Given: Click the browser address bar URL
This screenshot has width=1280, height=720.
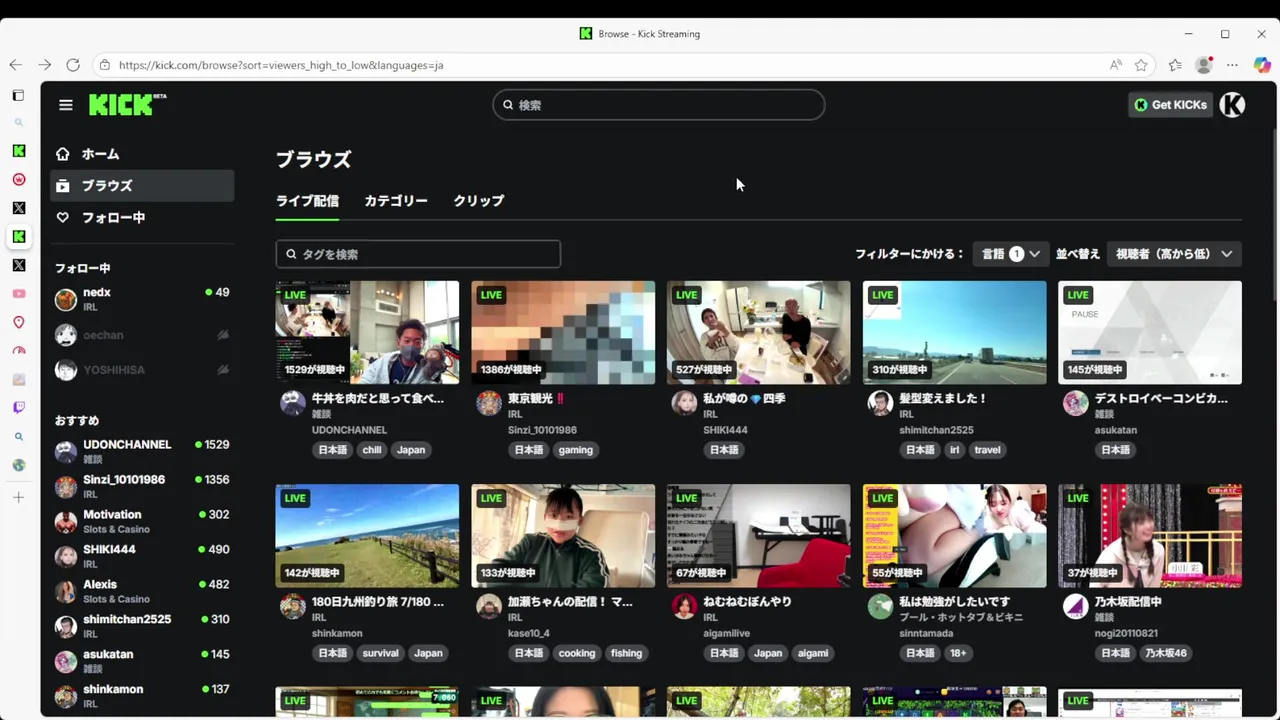Looking at the screenshot, I should click(x=281, y=65).
